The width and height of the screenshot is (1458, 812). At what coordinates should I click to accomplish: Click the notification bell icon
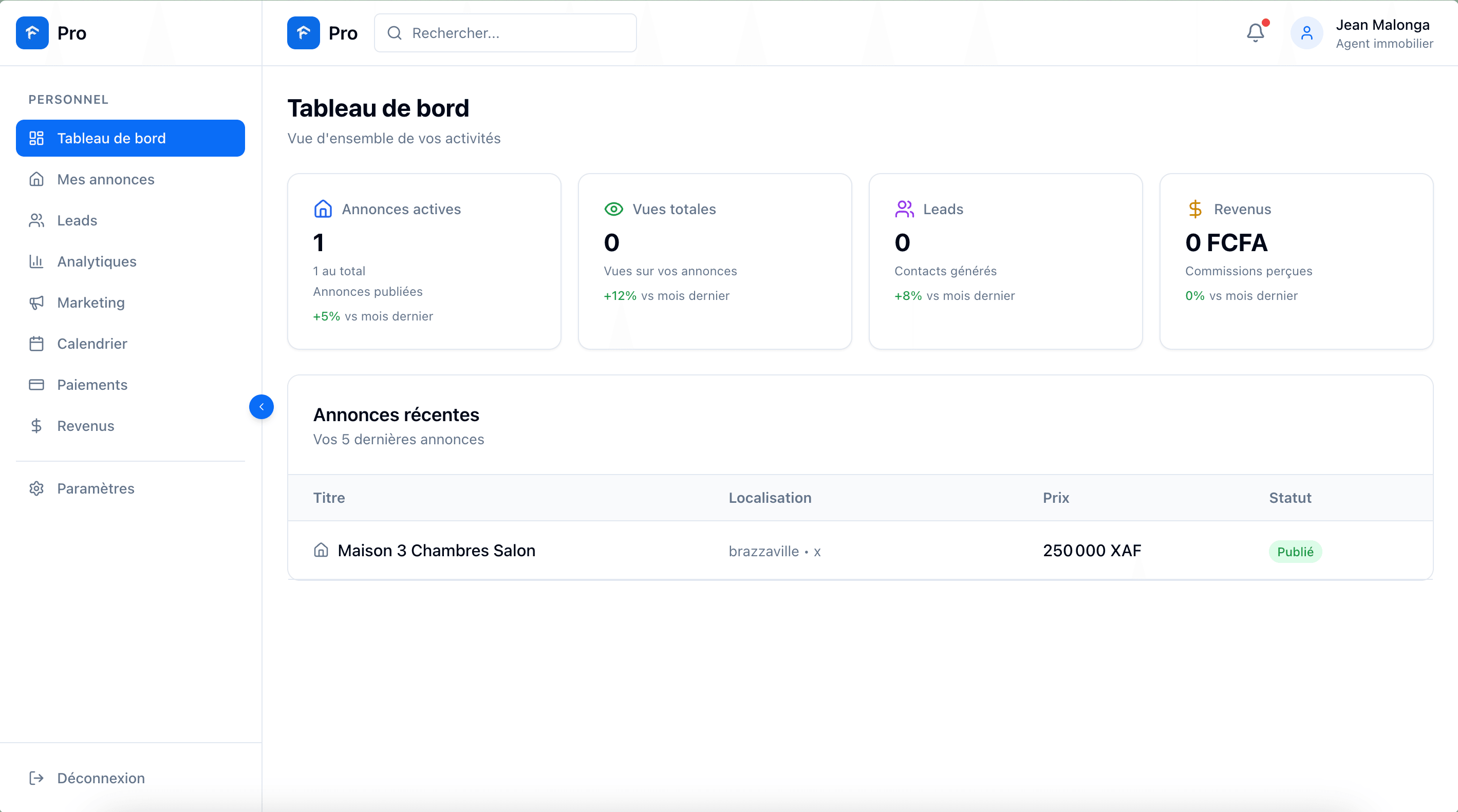[x=1256, y=33]
